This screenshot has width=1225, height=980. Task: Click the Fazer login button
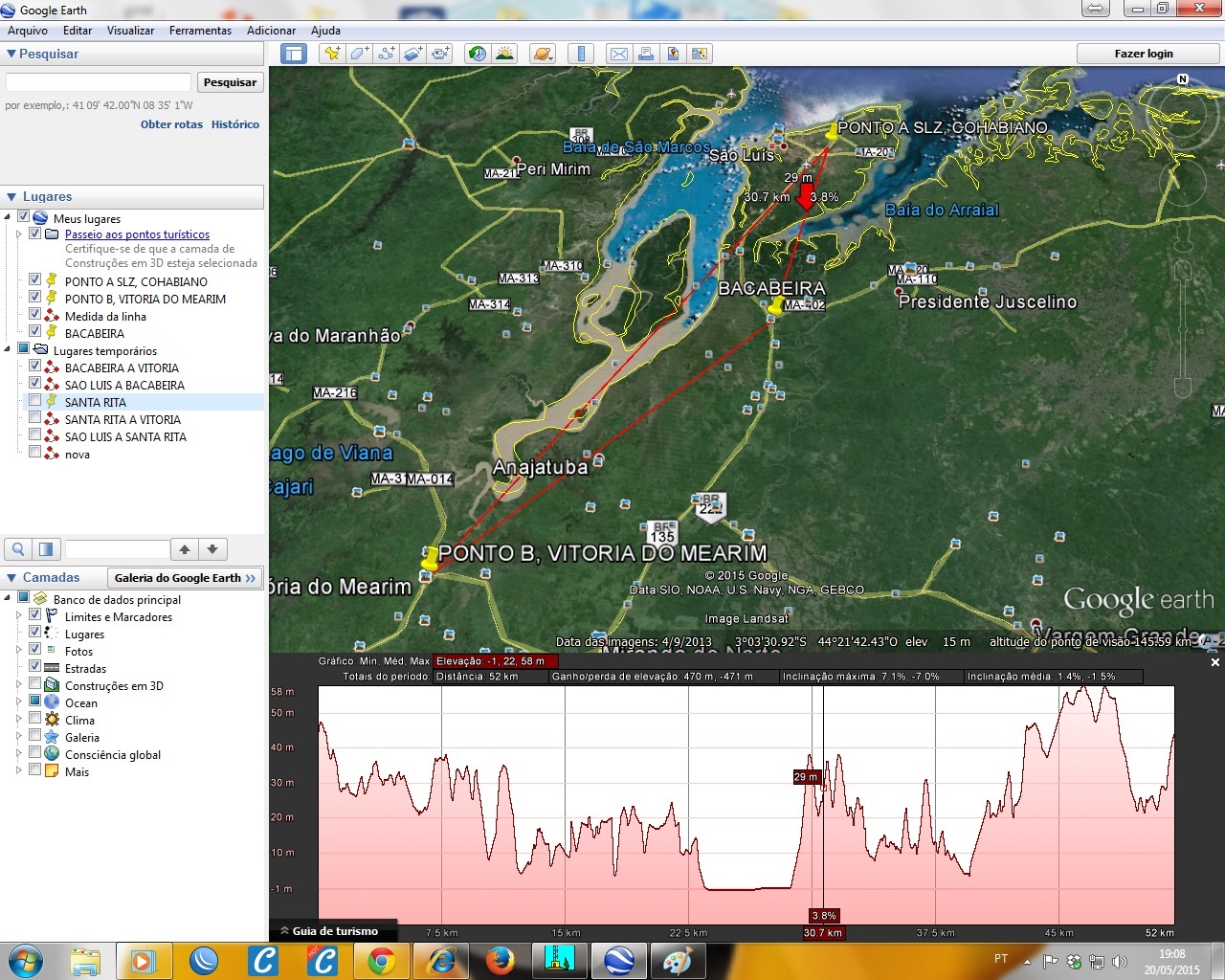[1143, 54]
